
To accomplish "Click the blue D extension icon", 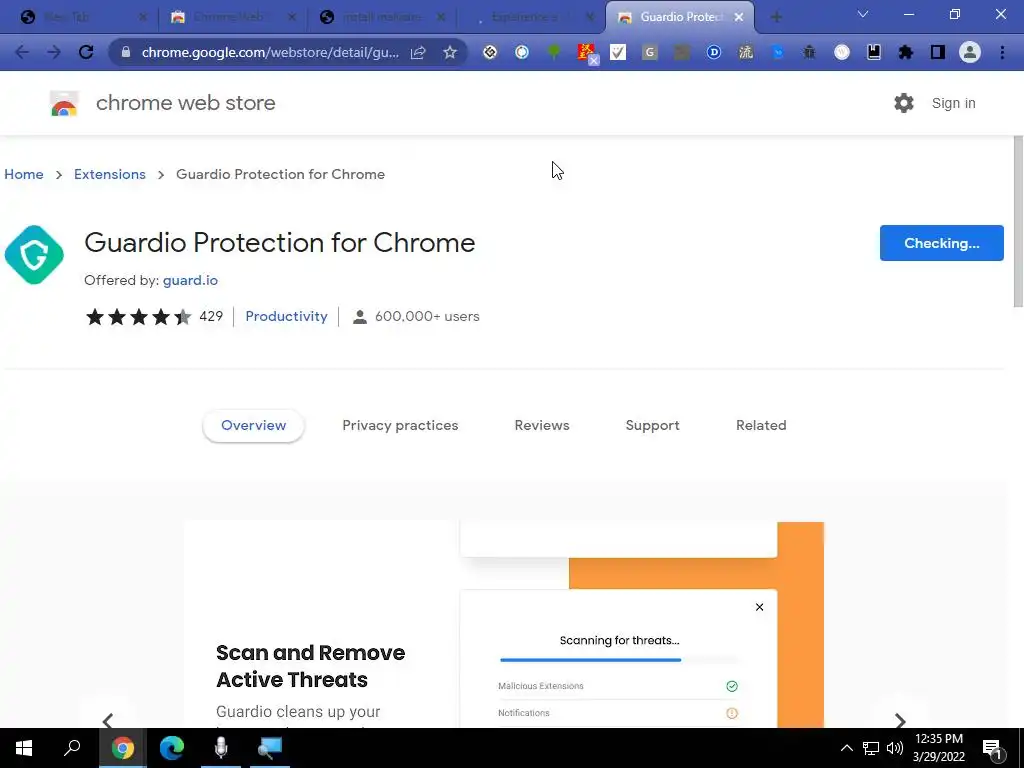I will coord(714,52).
